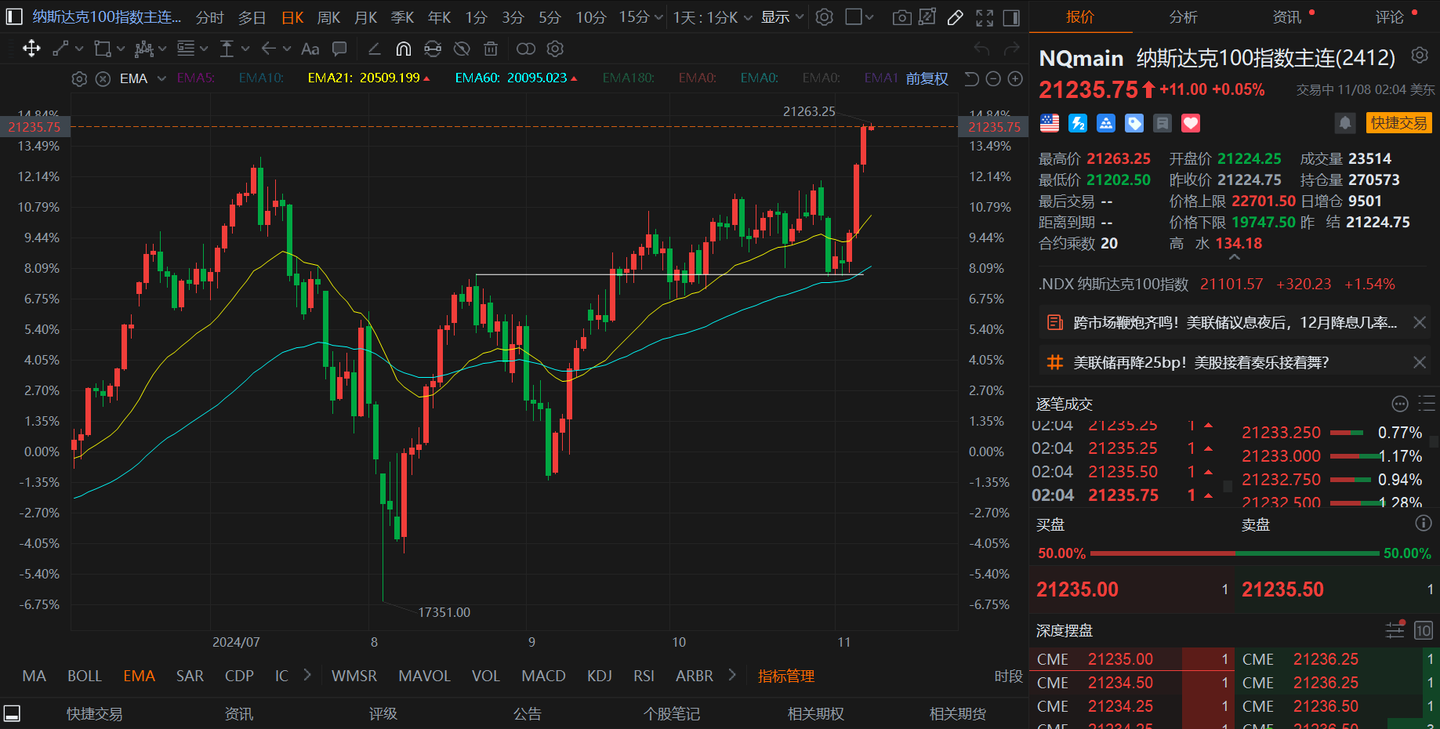Switch to the 日K daily chart tab
This screenshot has width=1440, height=729.
(x=292, y=17)
